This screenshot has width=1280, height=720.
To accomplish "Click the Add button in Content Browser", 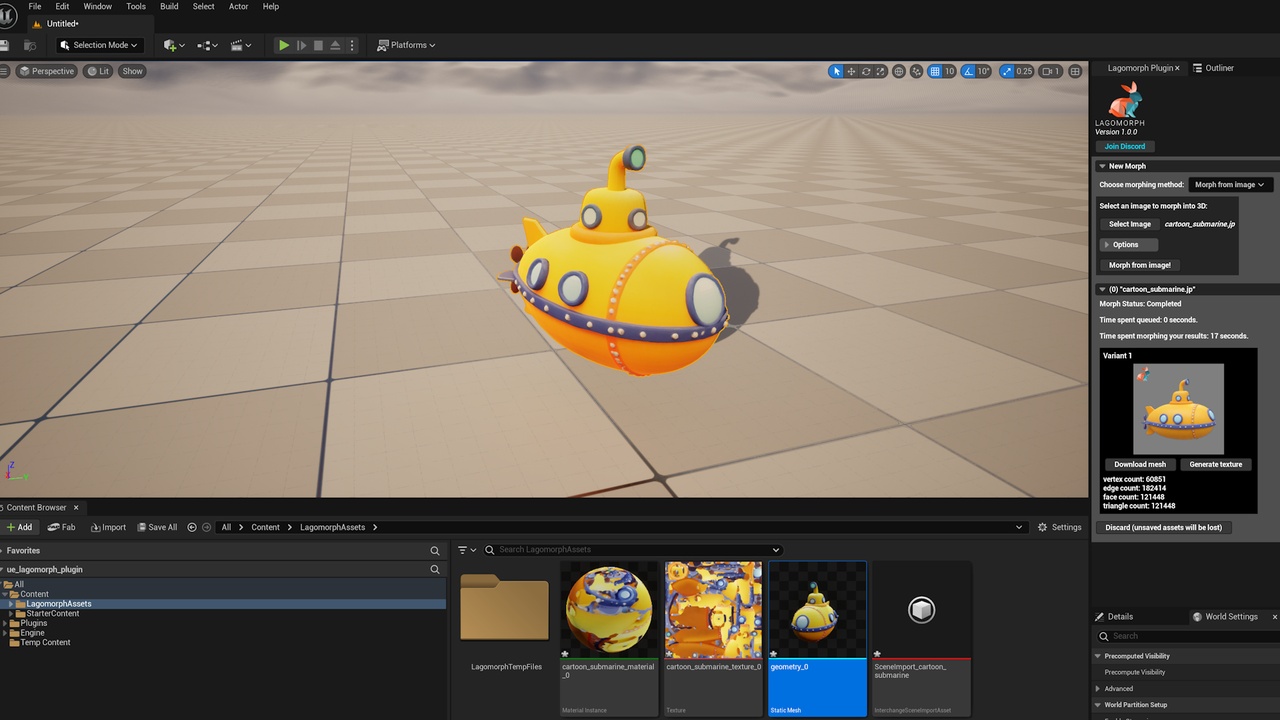I will [x=19, y=527].
